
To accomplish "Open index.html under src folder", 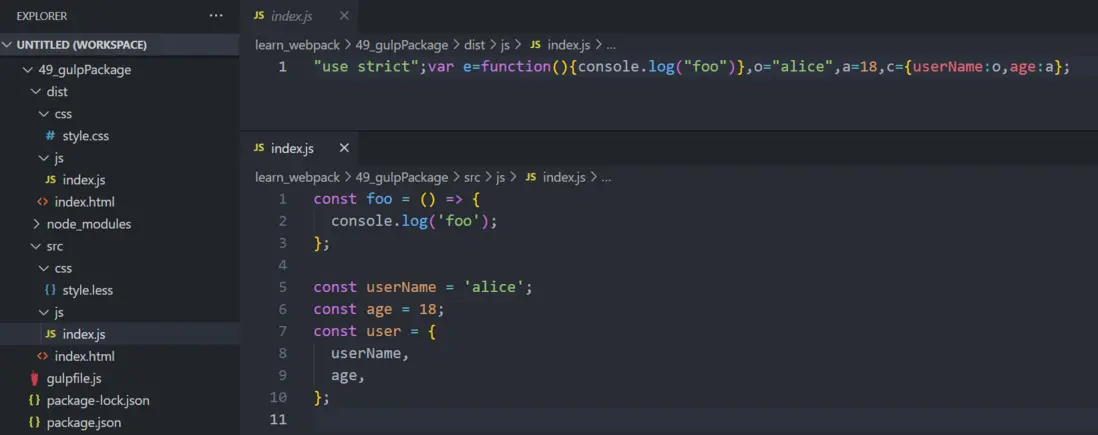I will [x=84, y=356].
